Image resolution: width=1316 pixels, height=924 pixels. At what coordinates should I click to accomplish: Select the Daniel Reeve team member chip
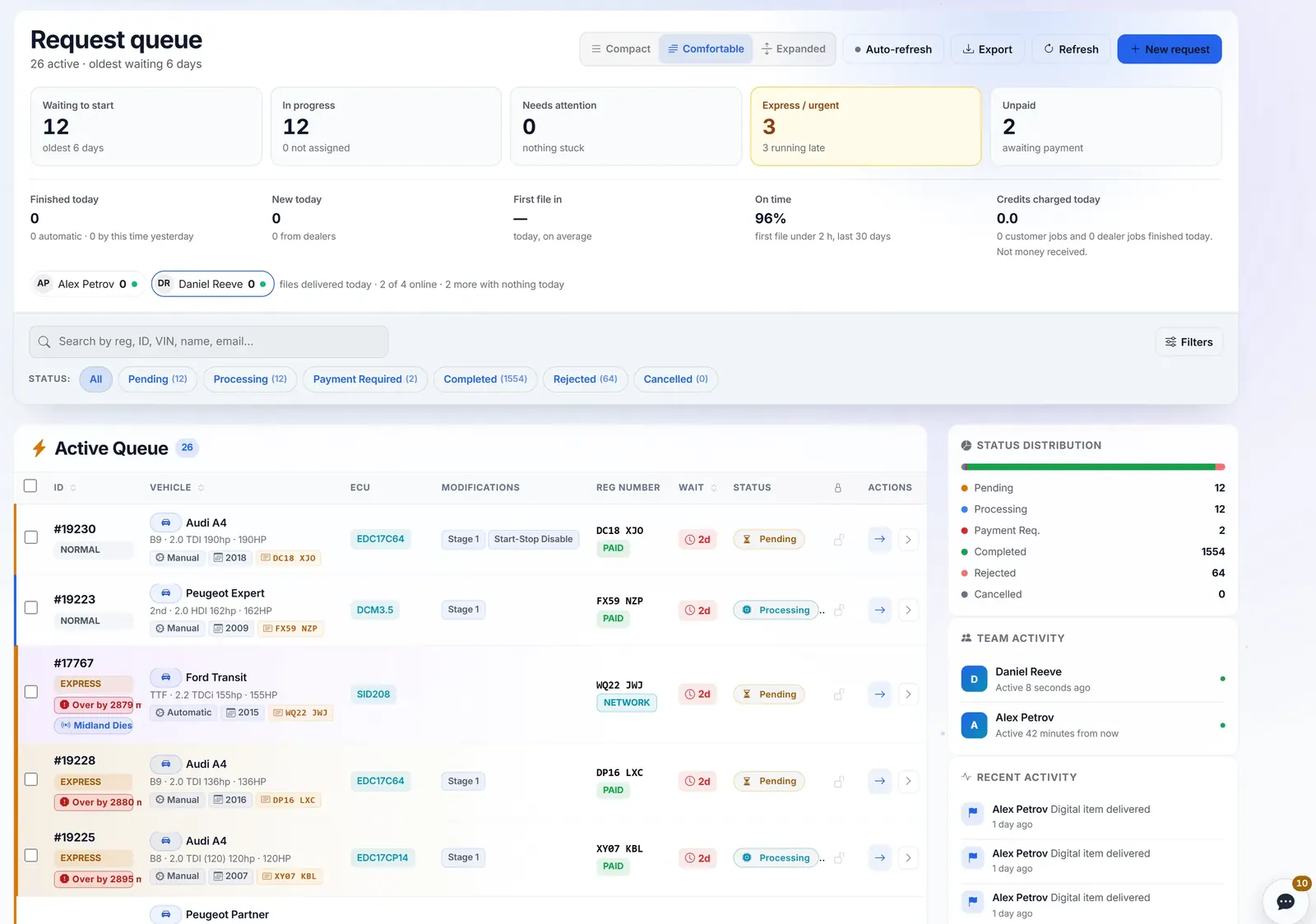tap(212, 284)
